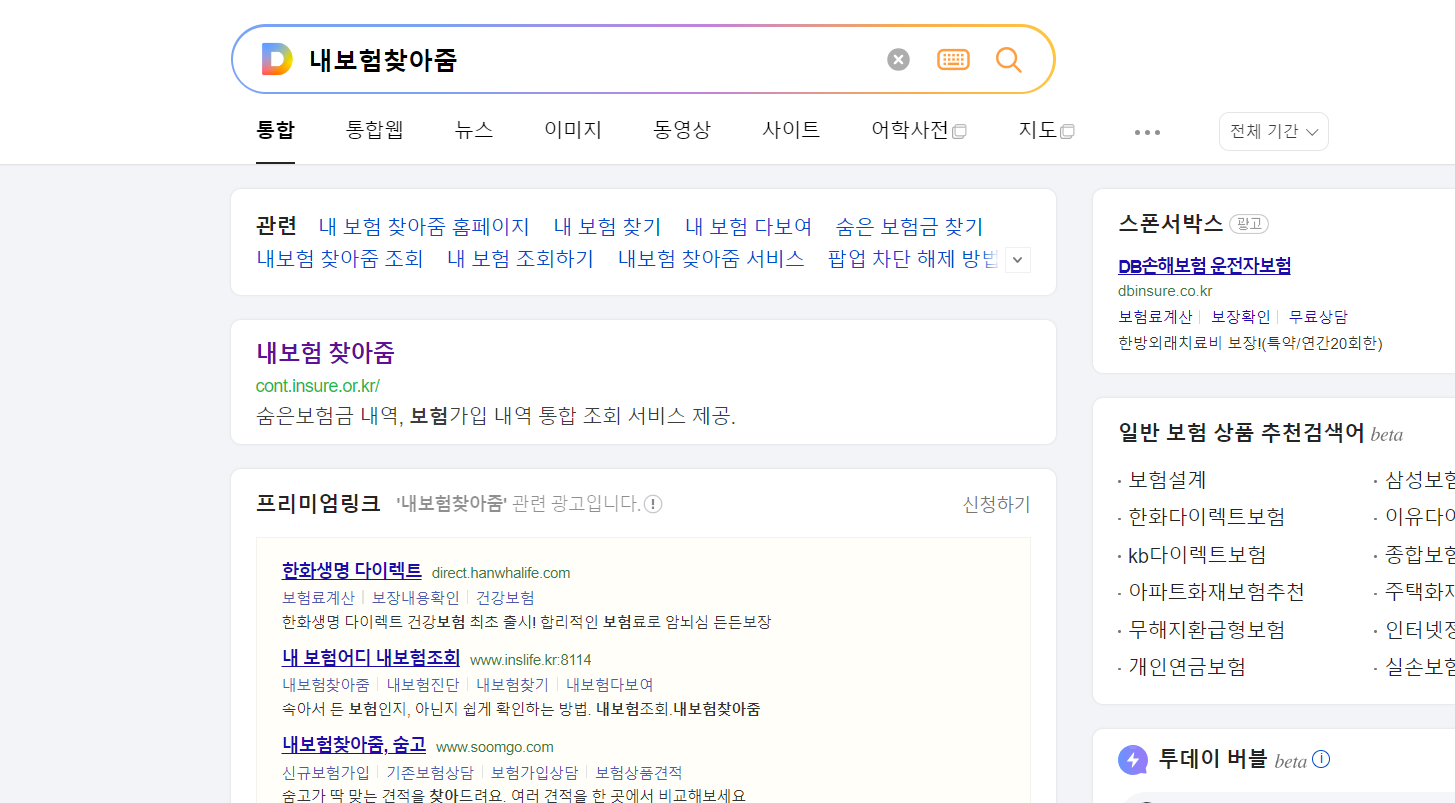Image resolution: width=1455 pixels, height=803 pixels.
Task: Open the 동영상 tab
Action: click(x=682, y=130)
